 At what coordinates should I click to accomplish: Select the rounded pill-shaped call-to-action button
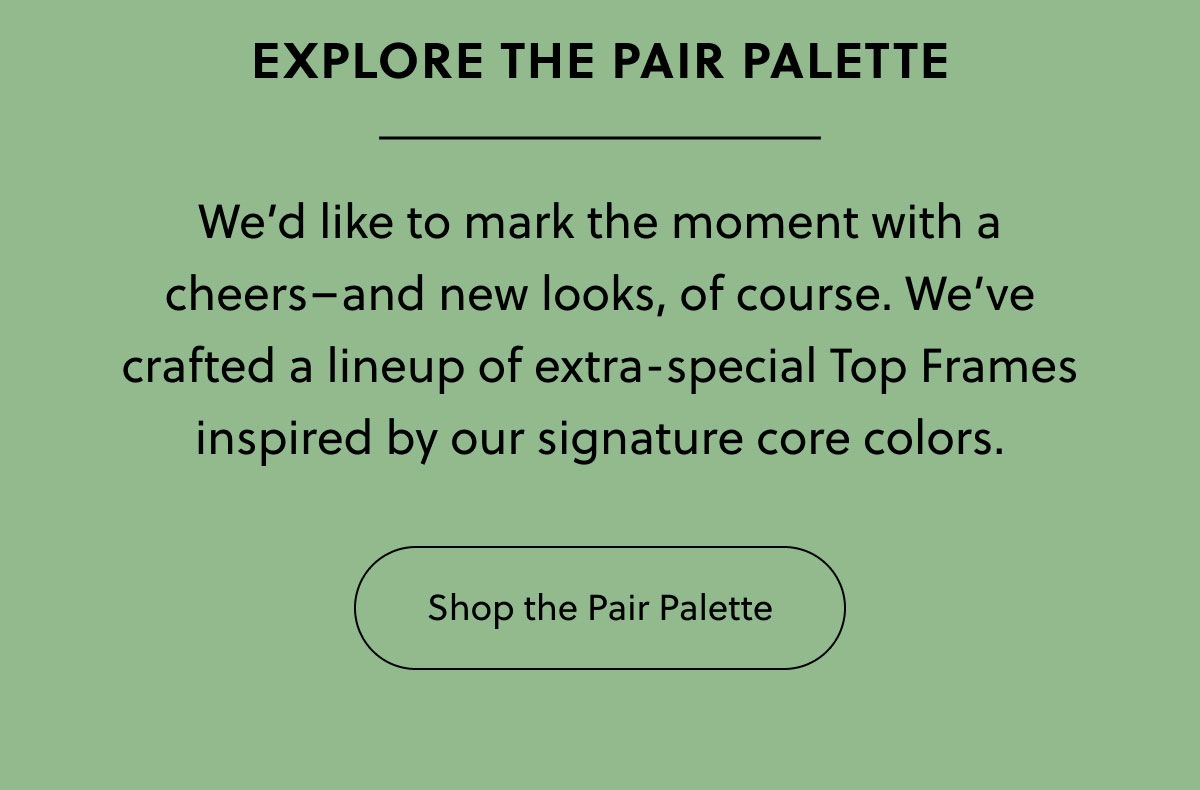(599, 607)
